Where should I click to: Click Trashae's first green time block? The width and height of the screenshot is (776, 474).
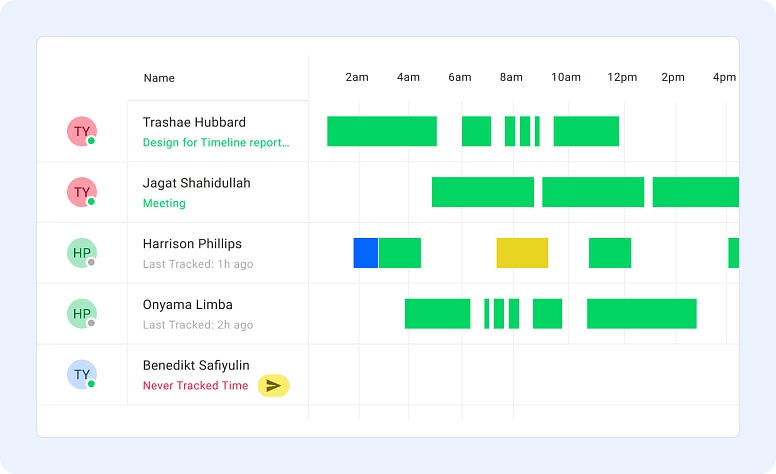tap(382, 131)
